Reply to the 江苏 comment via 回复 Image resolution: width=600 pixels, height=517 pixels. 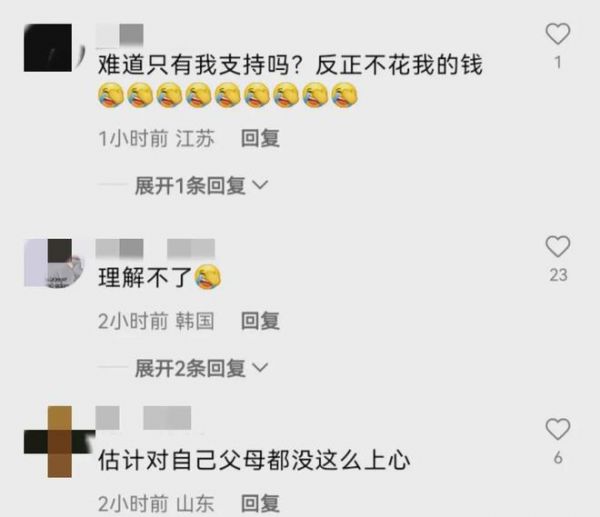[x=260, y=138]
